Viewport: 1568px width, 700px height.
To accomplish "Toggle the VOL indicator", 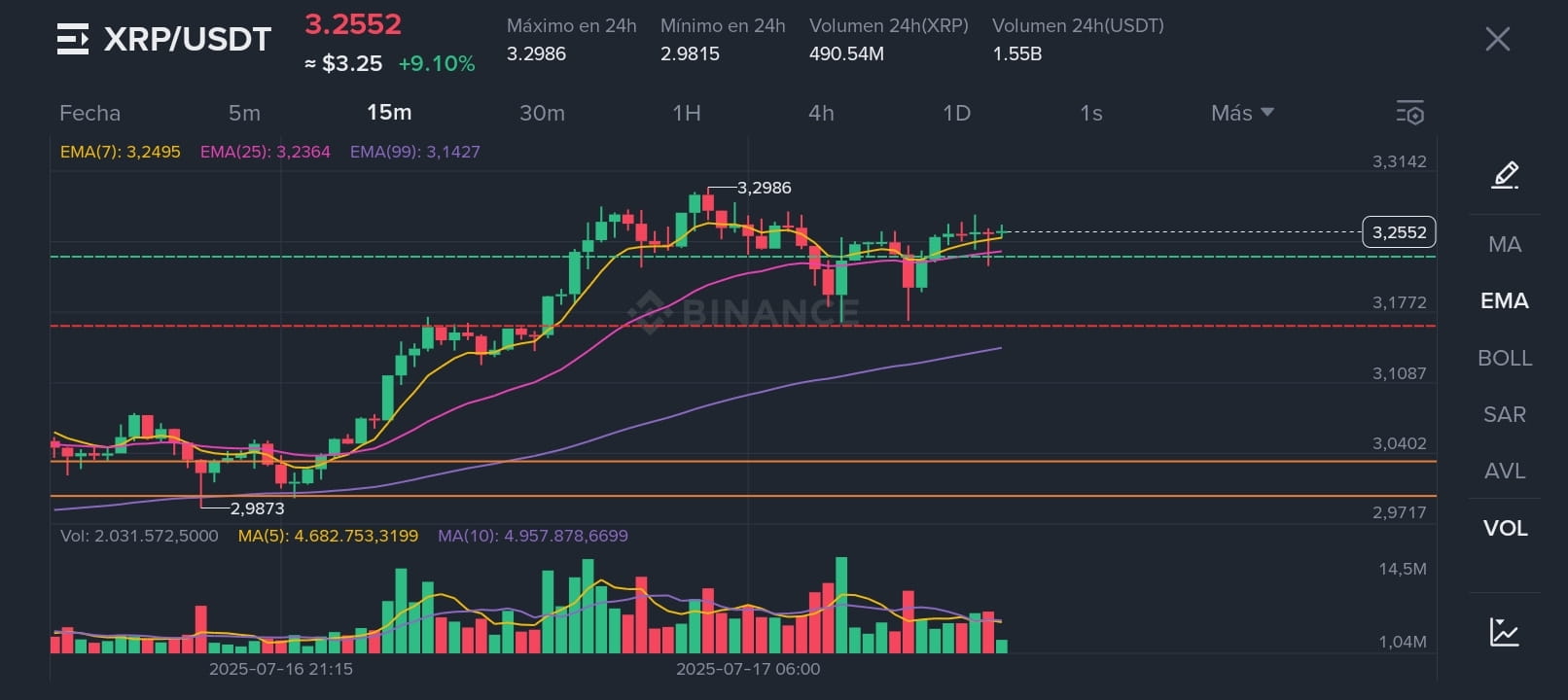I will click(1505, 528).
